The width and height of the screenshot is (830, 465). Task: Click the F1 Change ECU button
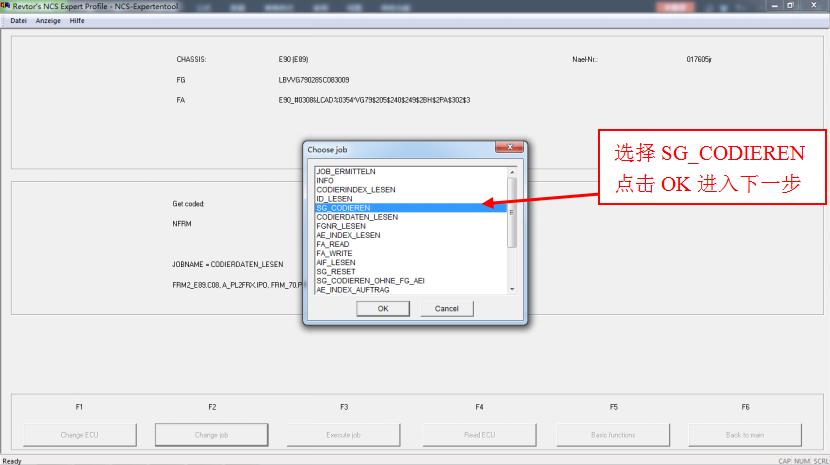tap(79, 435)
